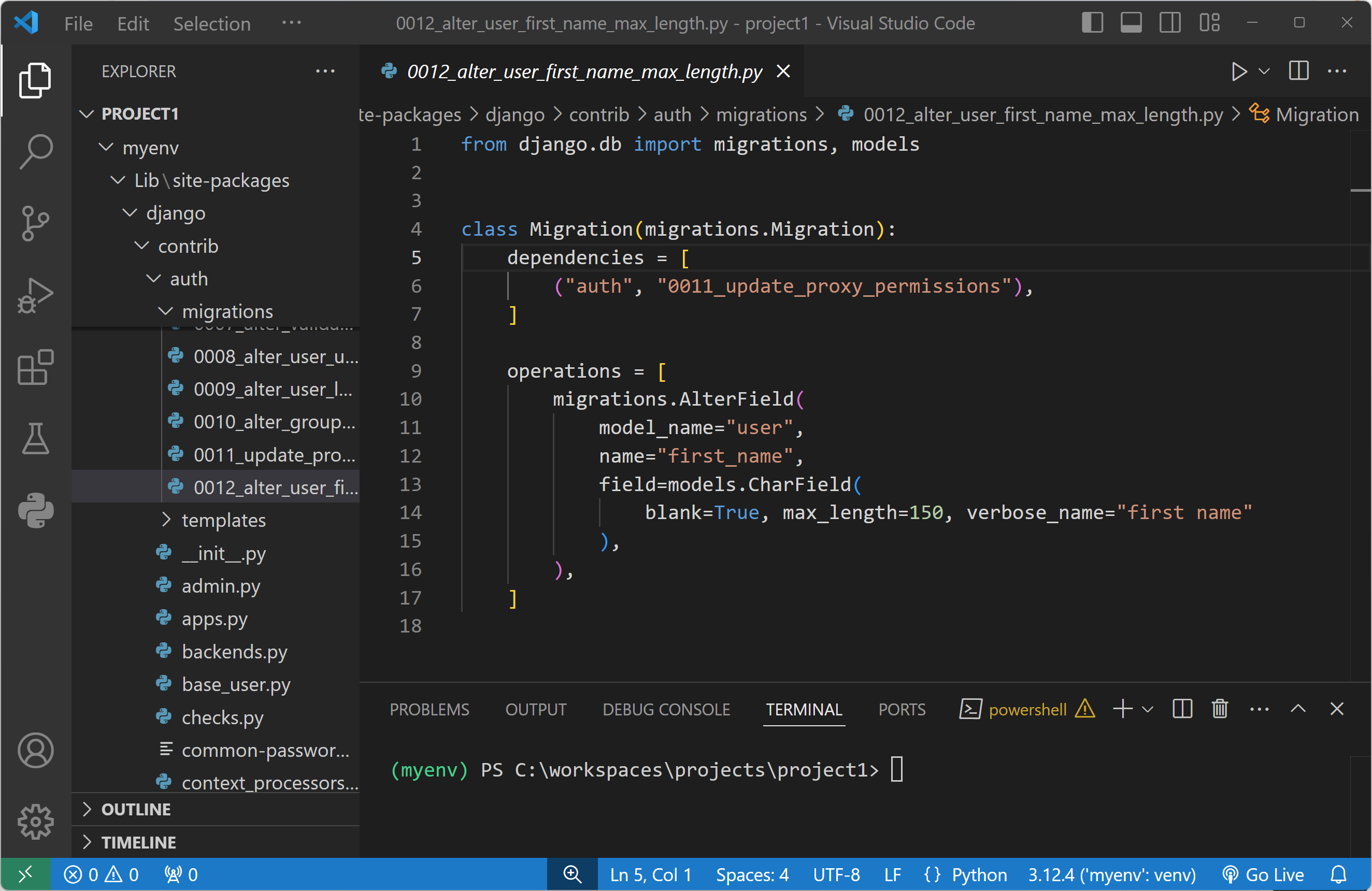Toggle the primary side bar layout
This screenshot has height=891, width=1372.
[x=1092, y=23]
